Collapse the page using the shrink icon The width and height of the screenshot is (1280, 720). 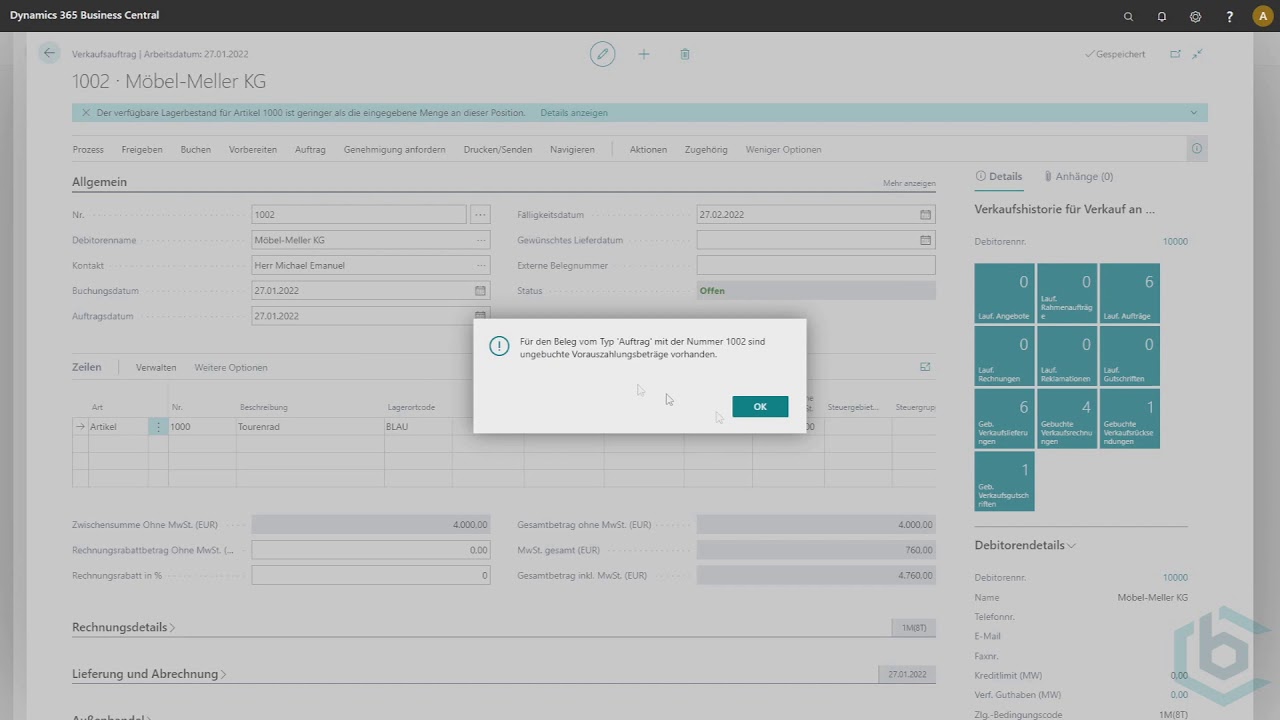[1198, 54]
